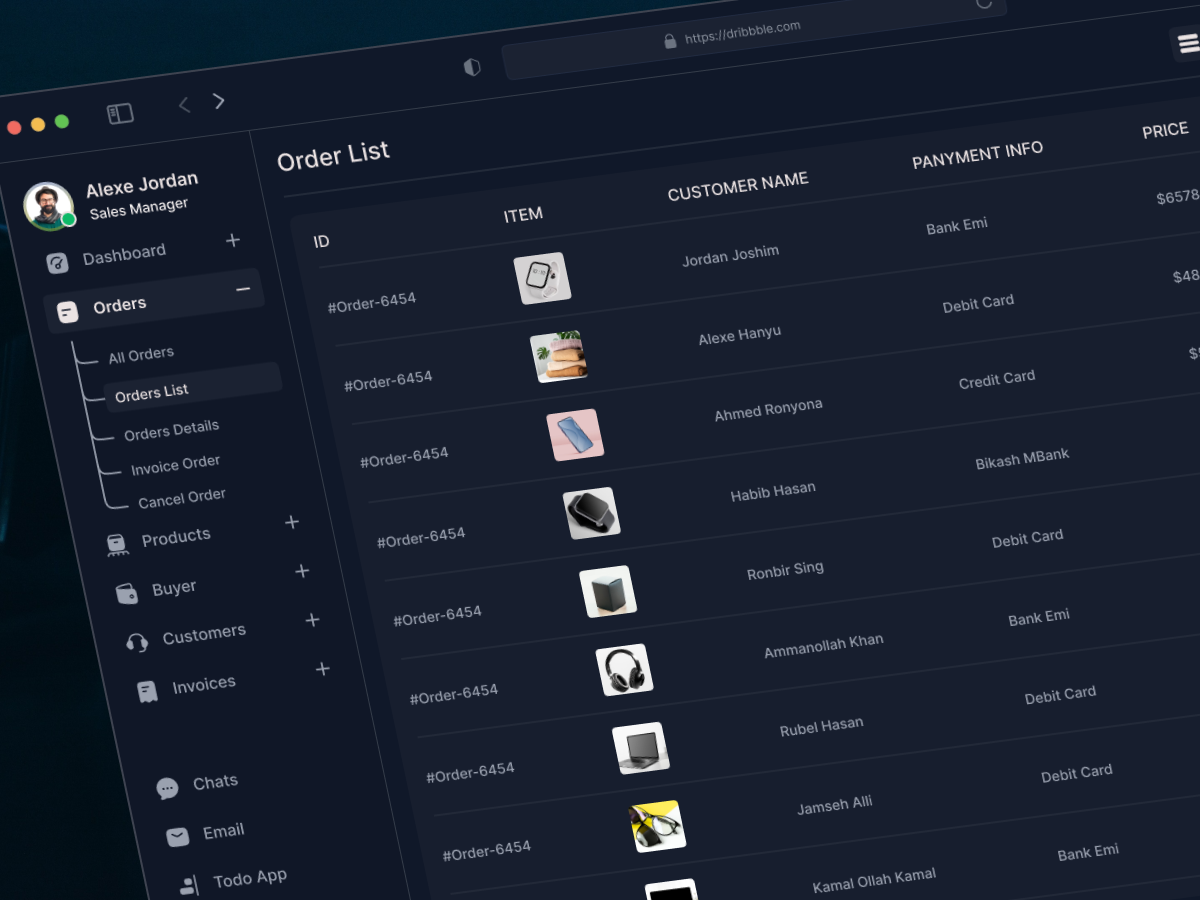Click the ID column header
The width and height of the screenshot is (1200, 900).
[321, 242]
